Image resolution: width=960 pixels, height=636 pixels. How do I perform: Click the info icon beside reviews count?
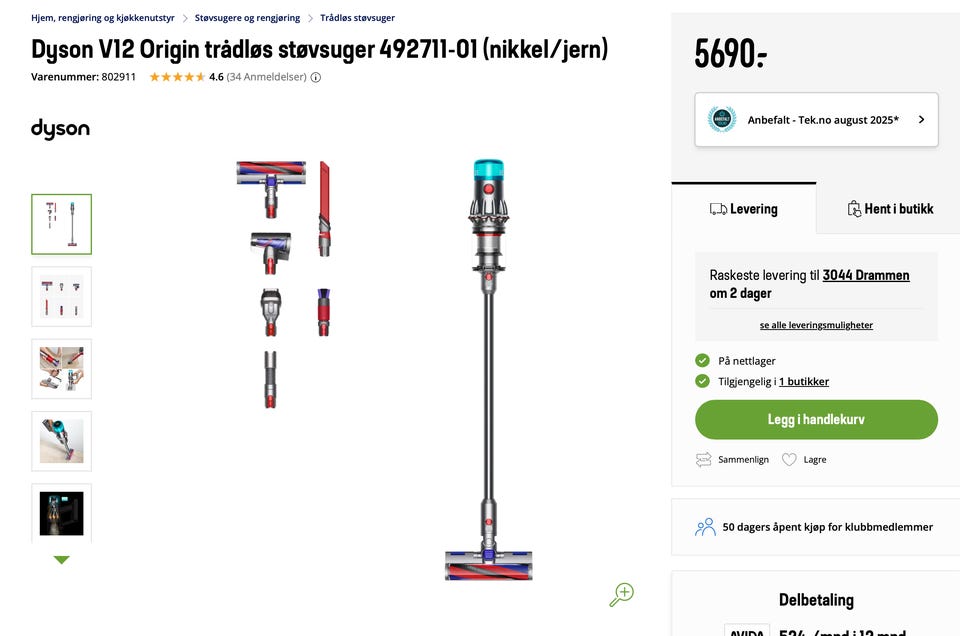(316, 77)
